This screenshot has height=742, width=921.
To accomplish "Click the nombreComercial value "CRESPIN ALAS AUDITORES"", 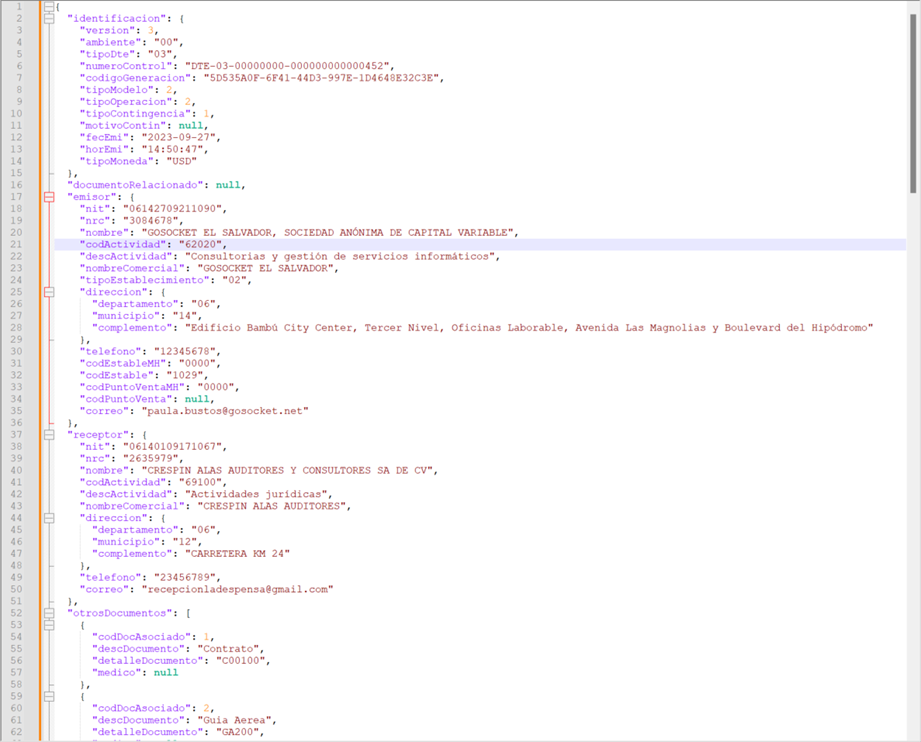I will pyautogui.click(x=271, y=506).
